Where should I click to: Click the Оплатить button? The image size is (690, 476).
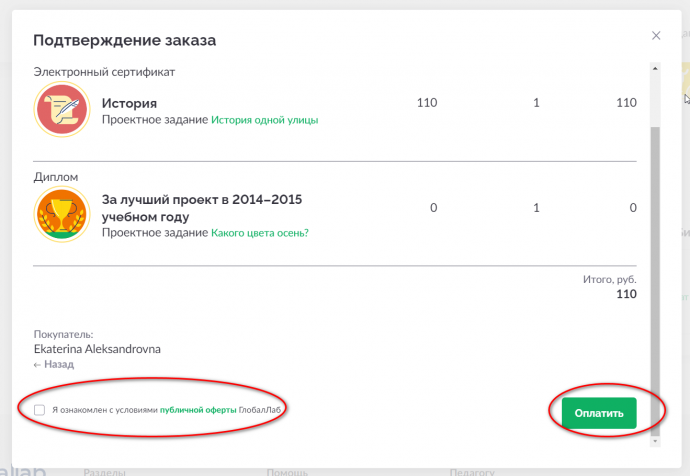[x=599, y=413]
